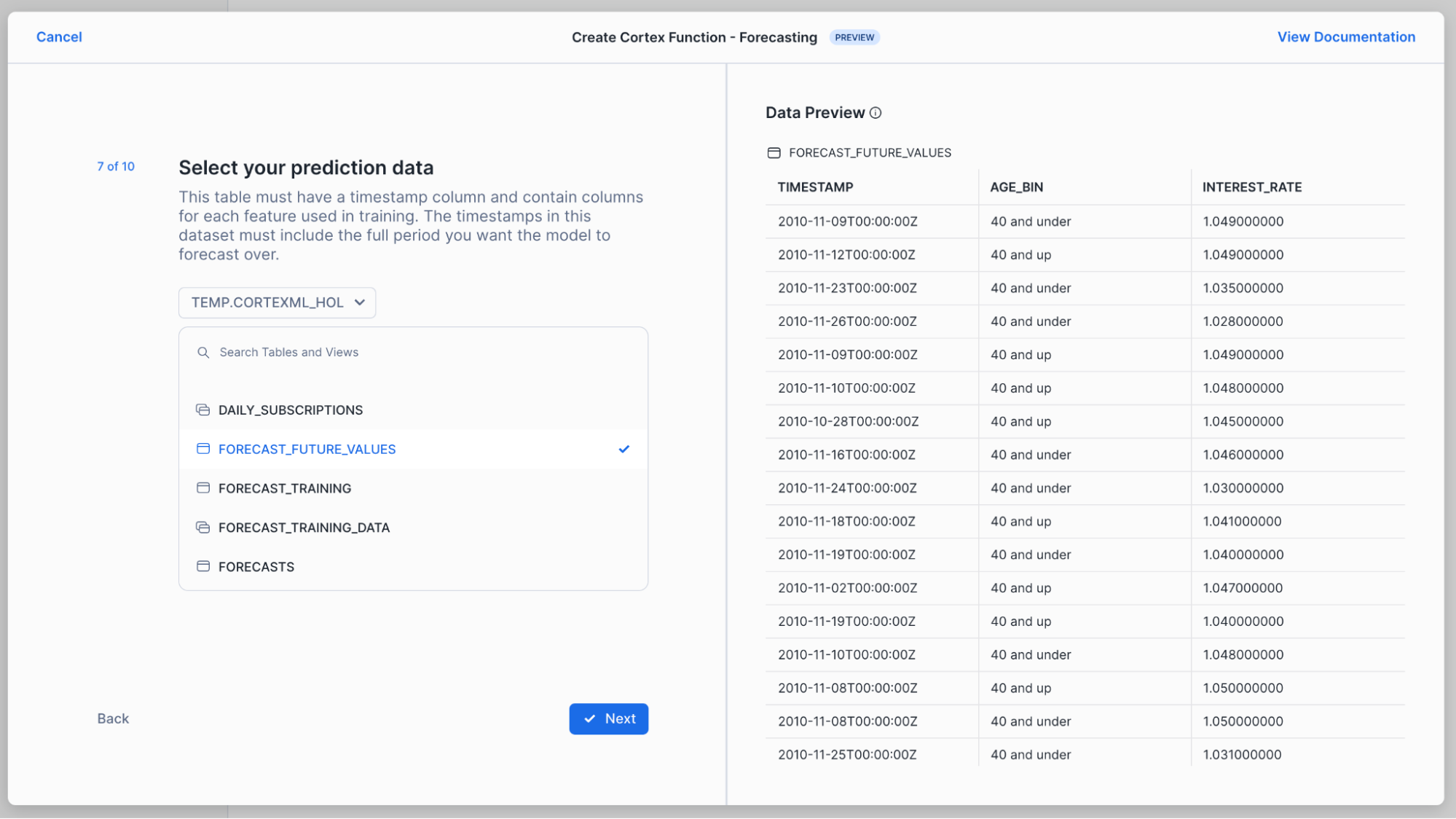Click the FORECAST_TRAINING table icon
Image resolution: width=1456 pixels, height=819 pixels.
(x=203, y=488)
